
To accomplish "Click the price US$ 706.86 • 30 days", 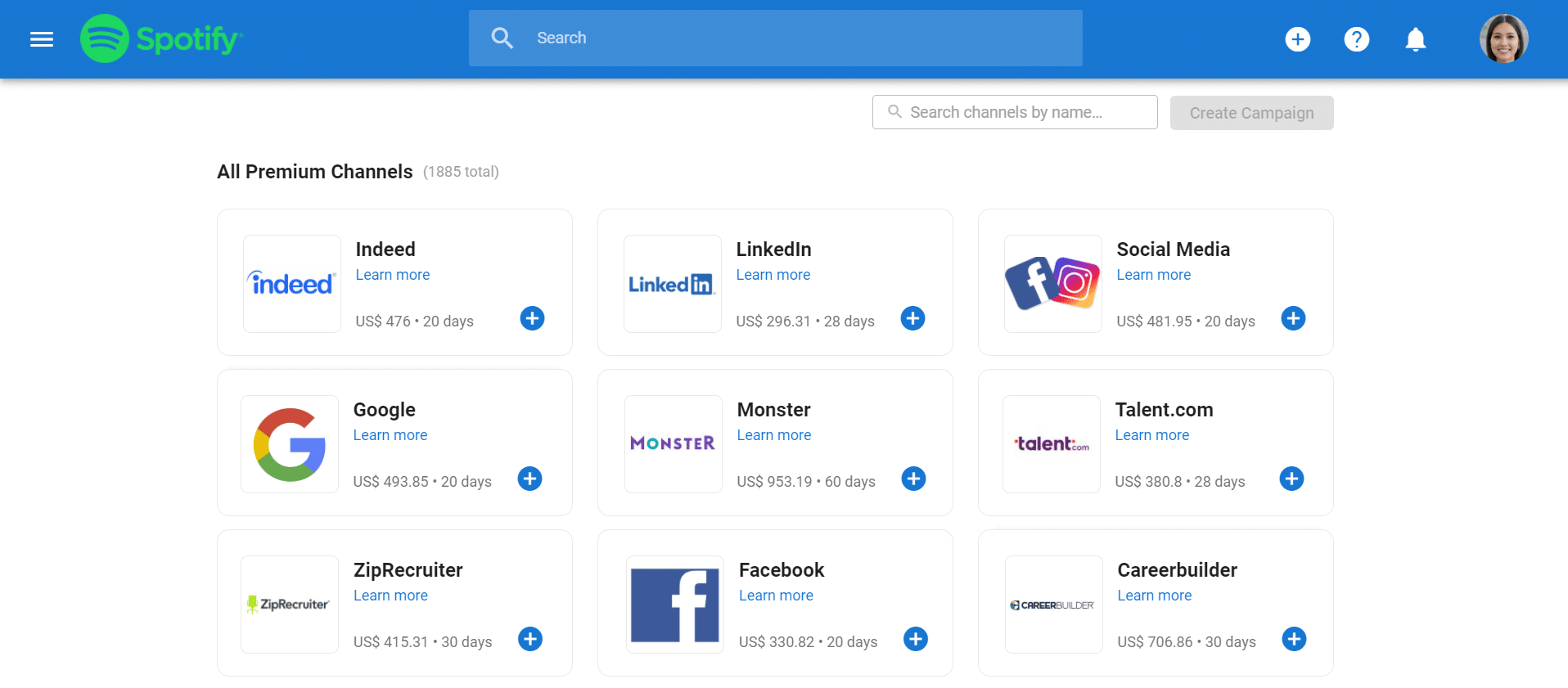I will tap(1187, 642).
